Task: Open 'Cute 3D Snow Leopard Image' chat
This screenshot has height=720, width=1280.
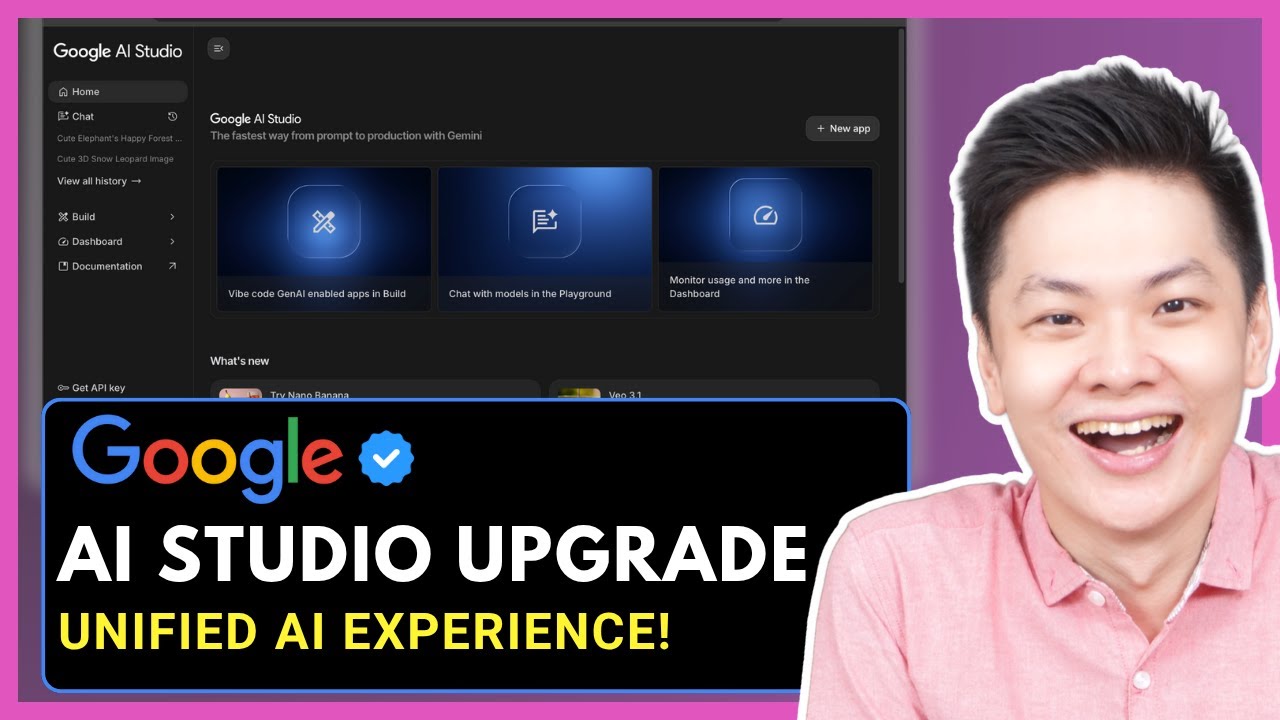Action: (115, 159)
